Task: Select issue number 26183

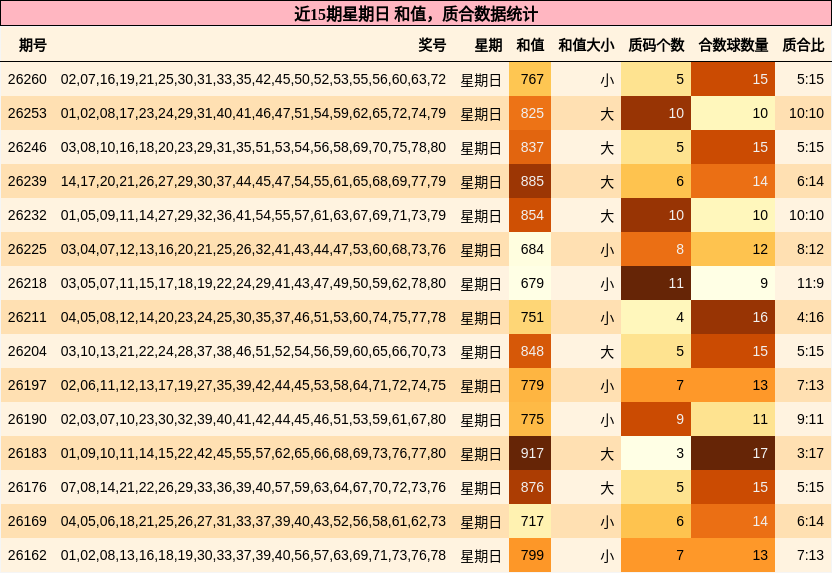Action: tap(27, 453)
